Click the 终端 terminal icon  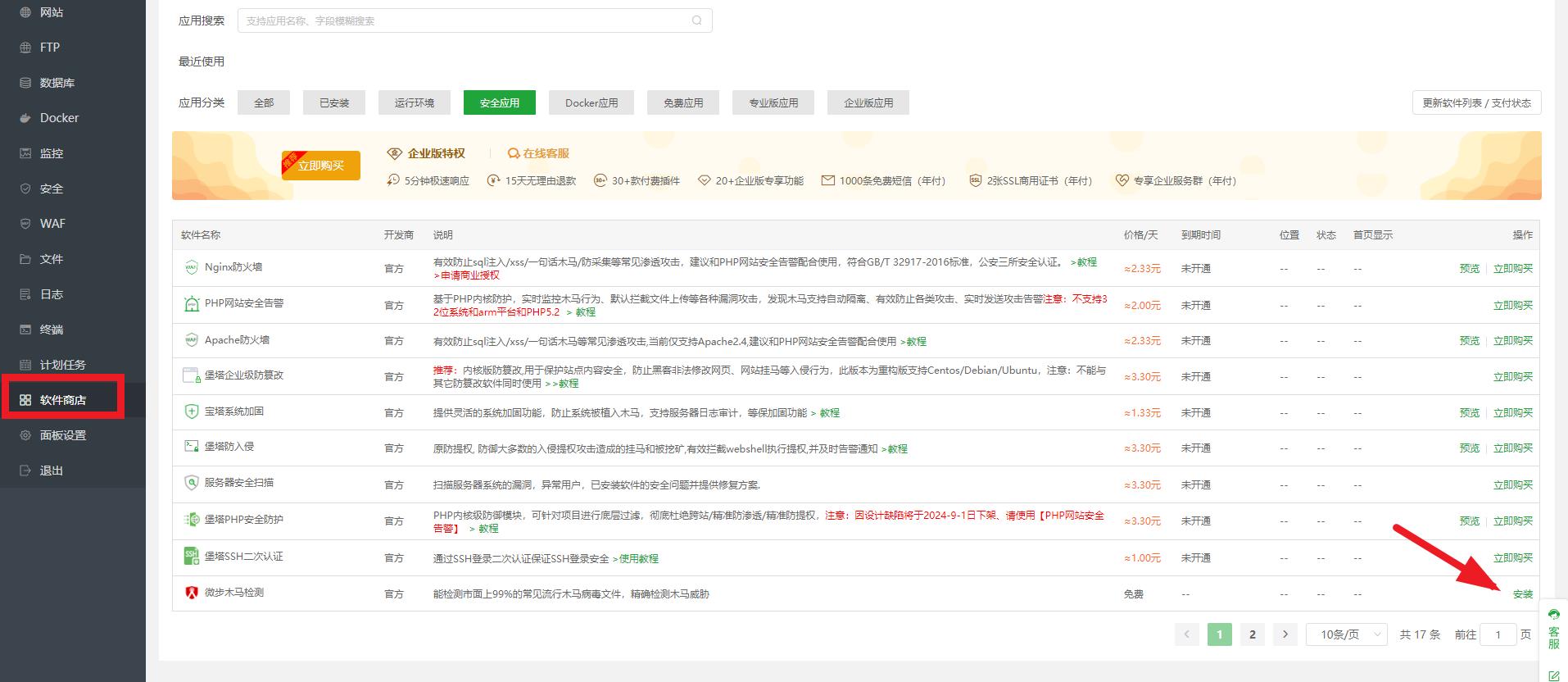(x=25, y=330)
